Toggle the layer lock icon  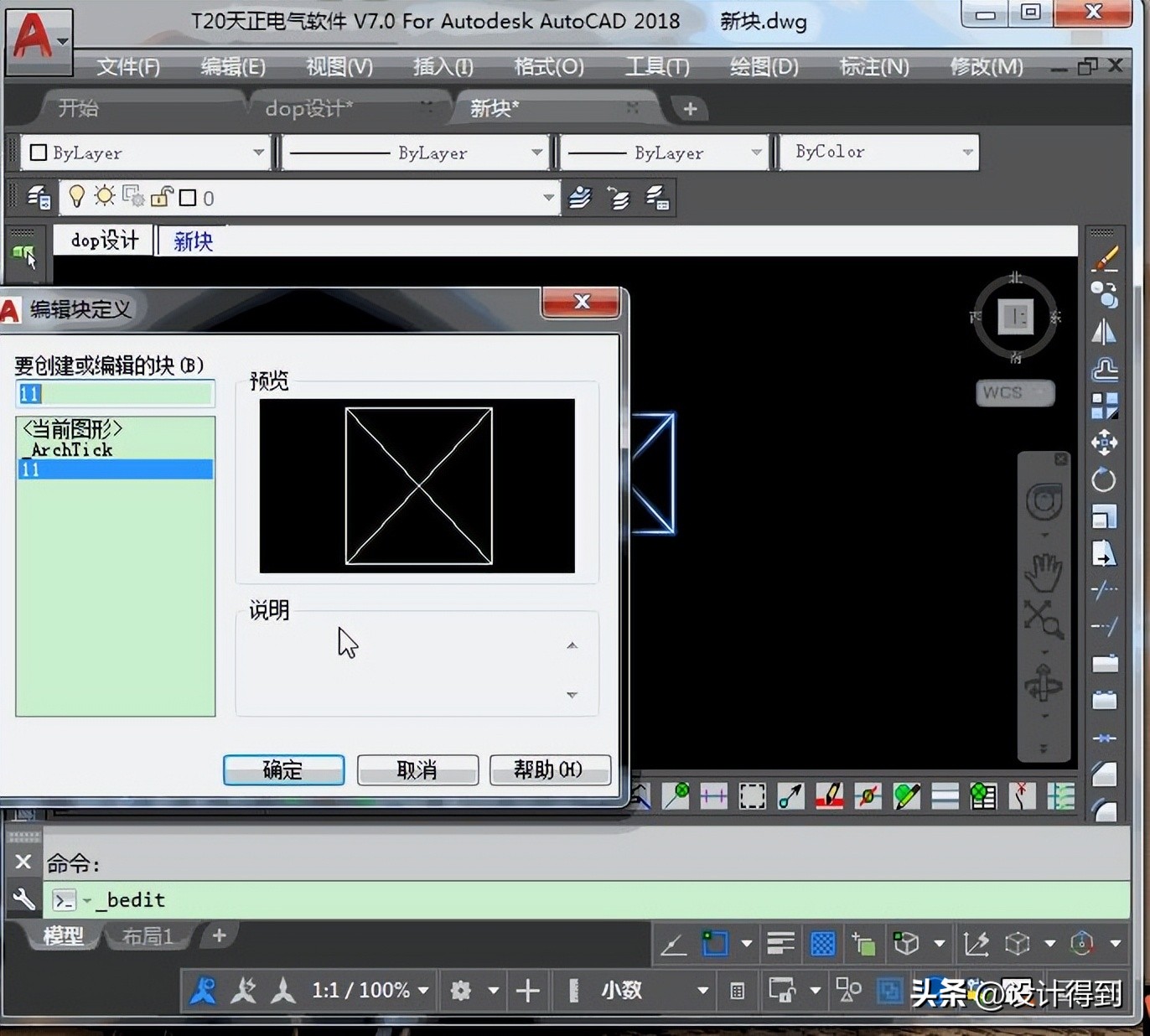click(161, 197)
